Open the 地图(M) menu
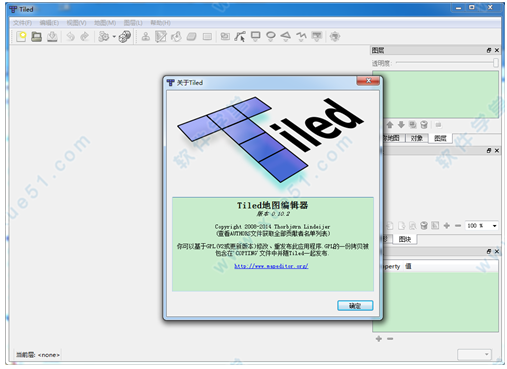This screenshot has width=507, height=369. click(x=105, y=23)
